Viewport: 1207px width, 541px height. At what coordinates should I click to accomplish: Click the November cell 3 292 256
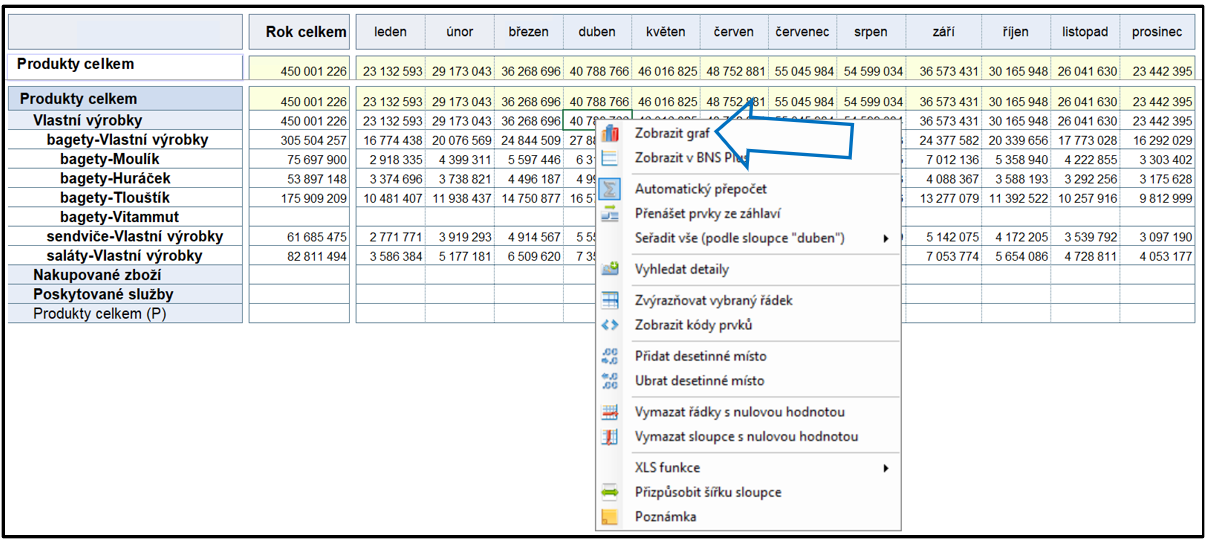(1085, 179)
